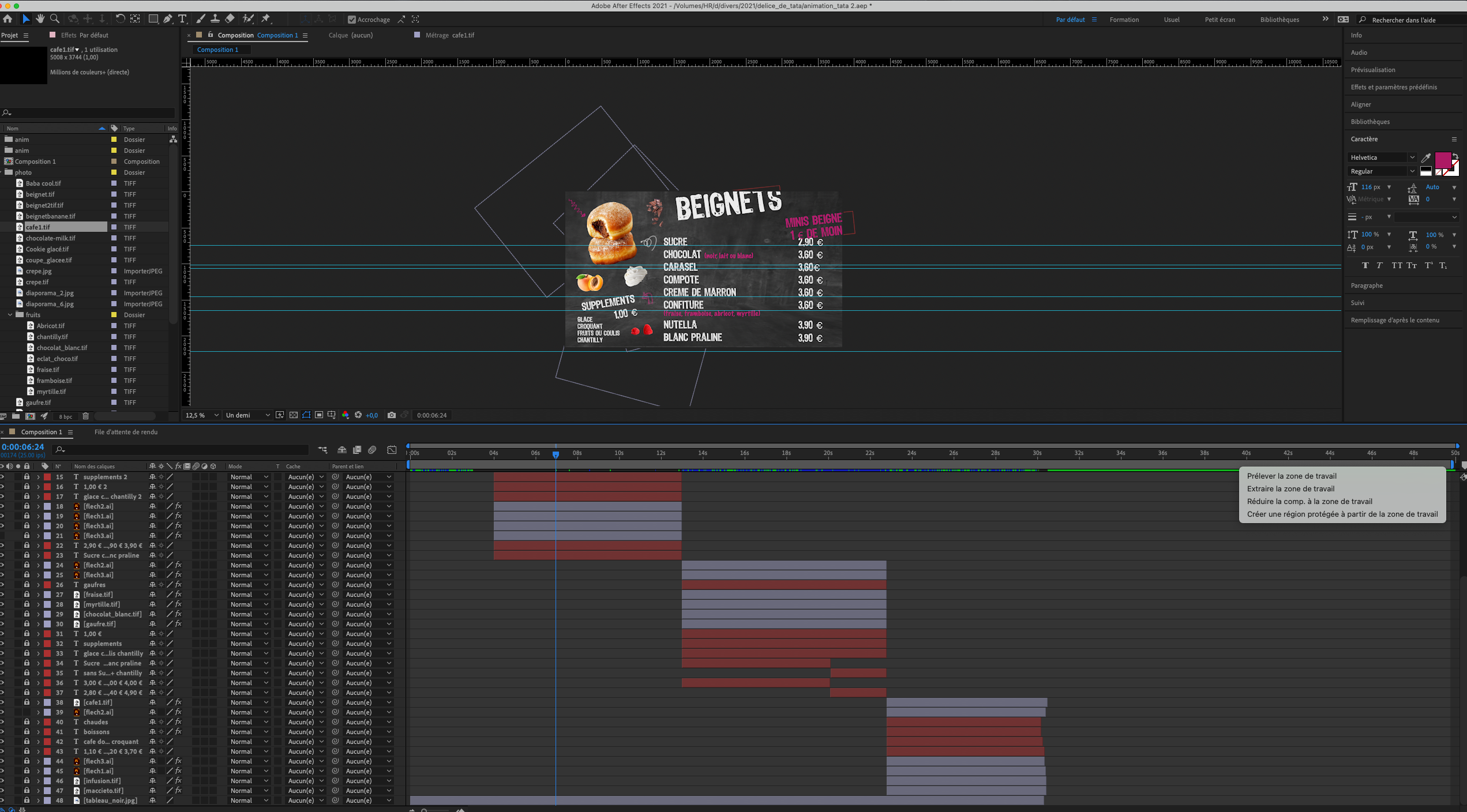This screenshot has height=812, width=1467.
Task: Open the Formation workspace
Action: tap(1124, 20)
